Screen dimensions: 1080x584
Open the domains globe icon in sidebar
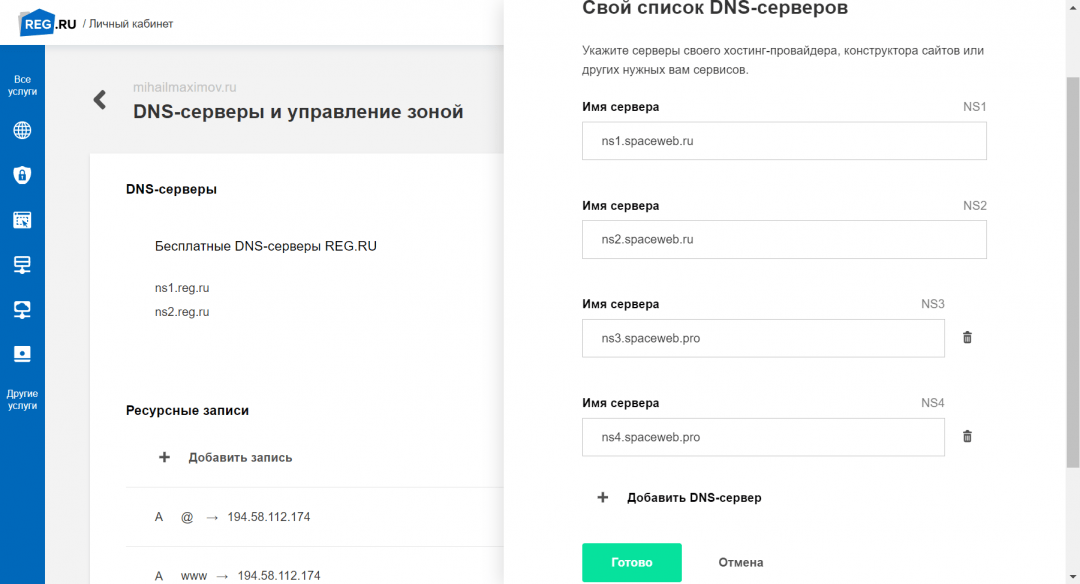click(22, 131)
